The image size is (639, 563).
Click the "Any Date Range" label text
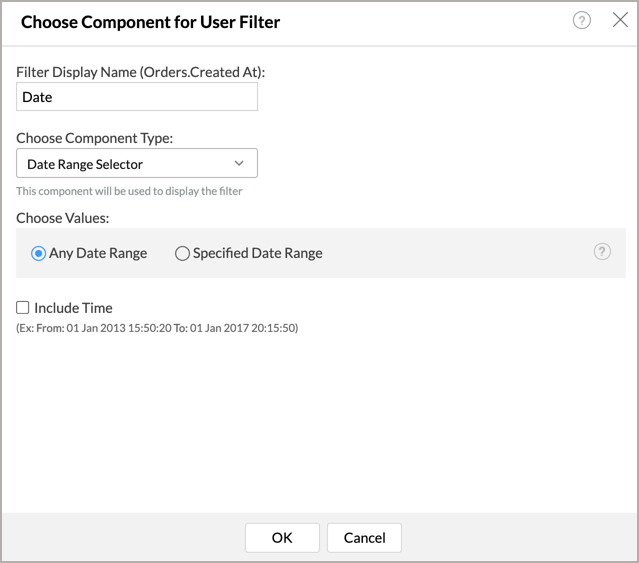(x=98, y=254)
